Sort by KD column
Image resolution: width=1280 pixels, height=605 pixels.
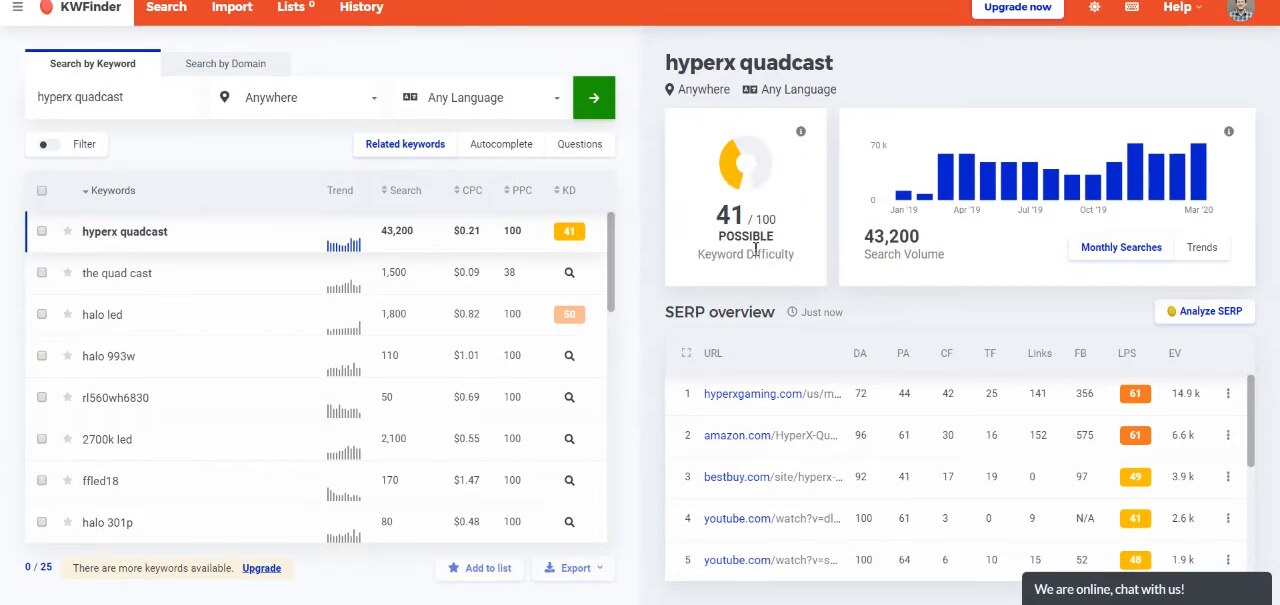(x=565, y=190)
